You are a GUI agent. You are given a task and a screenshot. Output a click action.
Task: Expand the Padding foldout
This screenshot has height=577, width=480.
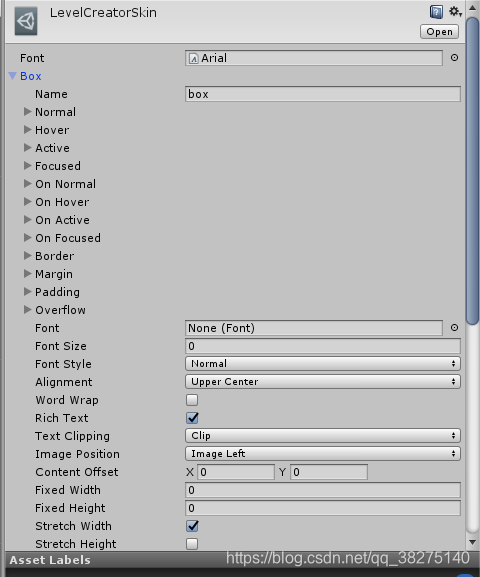tap(28, 292)
